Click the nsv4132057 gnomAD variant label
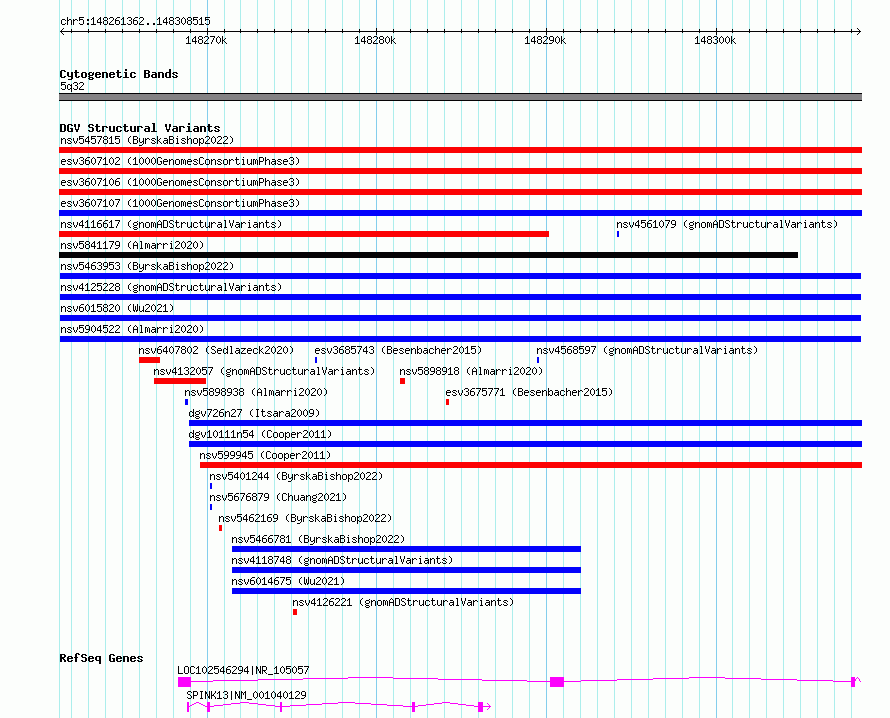 point(265,371)
